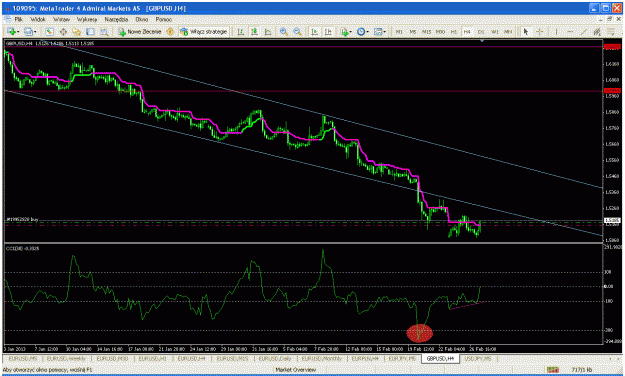Switch to the USDJPY,M5 chart tab

478,359
